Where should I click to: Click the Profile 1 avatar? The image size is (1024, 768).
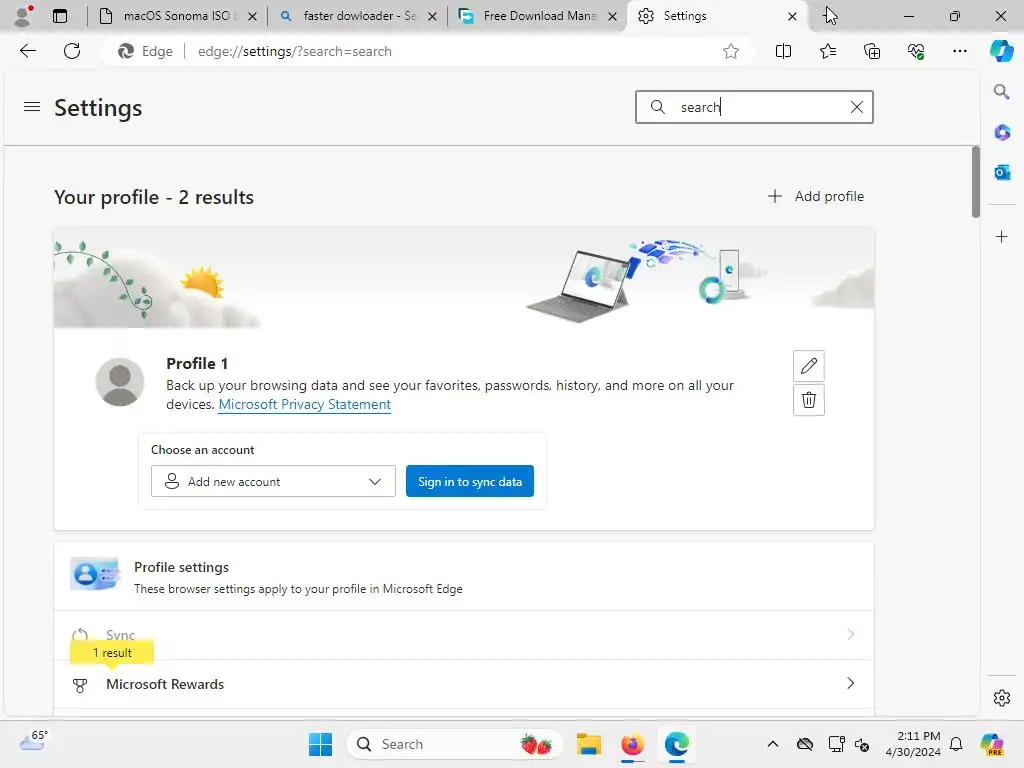[120, 382]
